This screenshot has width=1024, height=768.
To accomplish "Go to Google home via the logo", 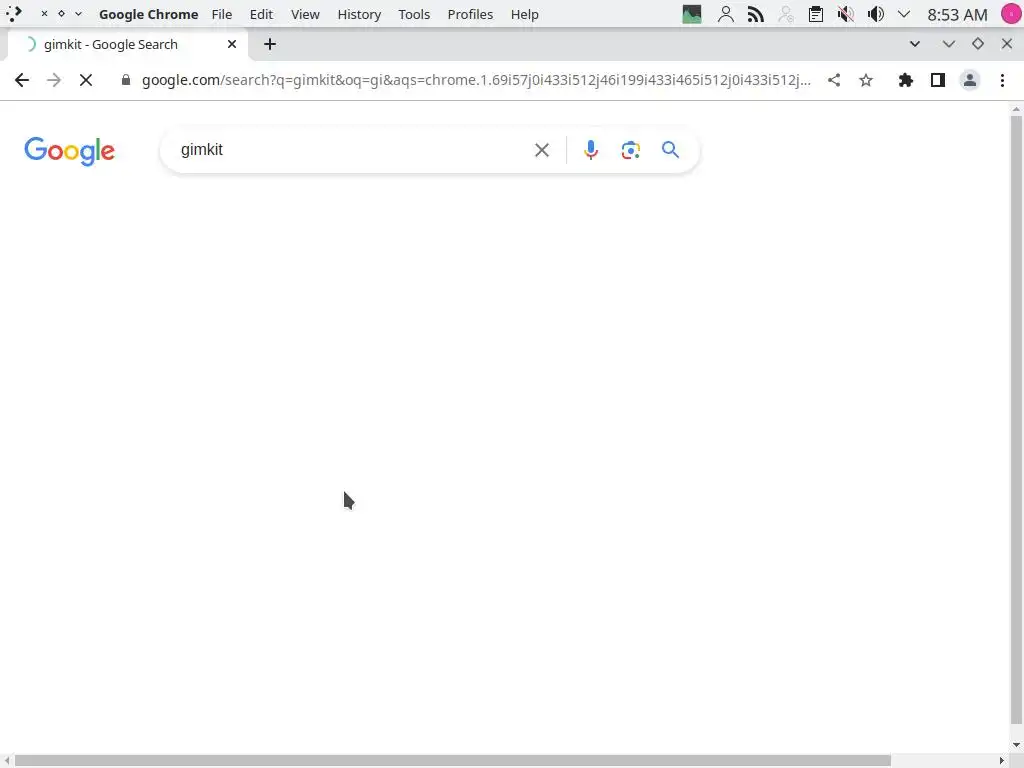I will (x=69, y=152).
